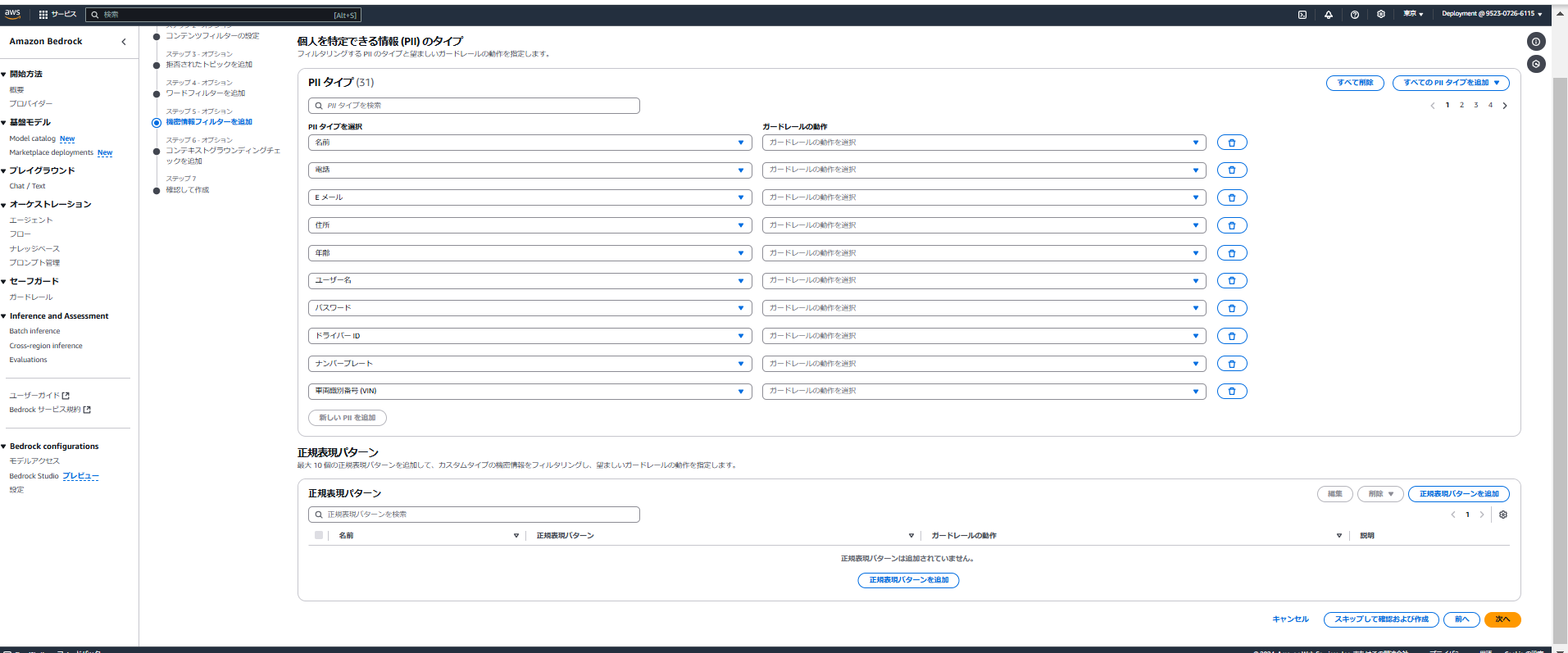Screen dimensions: 1568x653
Task: Delete the 年齢 PII row
Action: 1232,253
